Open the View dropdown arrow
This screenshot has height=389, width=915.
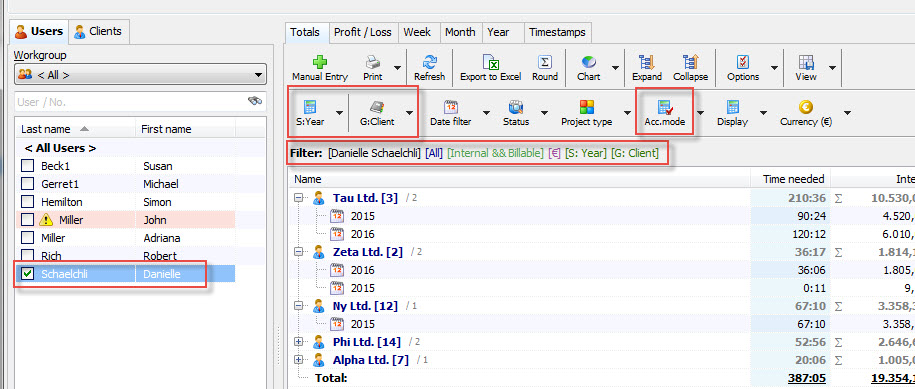pyautogui.click(x=832, y=68)
